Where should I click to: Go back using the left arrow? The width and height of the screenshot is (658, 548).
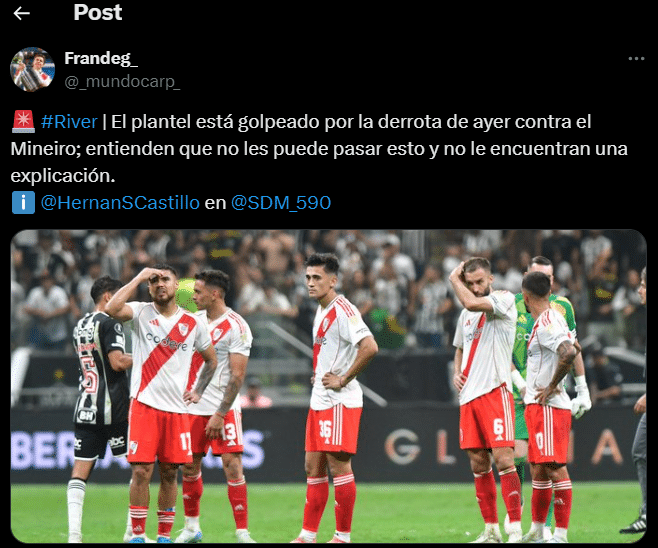click(21, 13)
